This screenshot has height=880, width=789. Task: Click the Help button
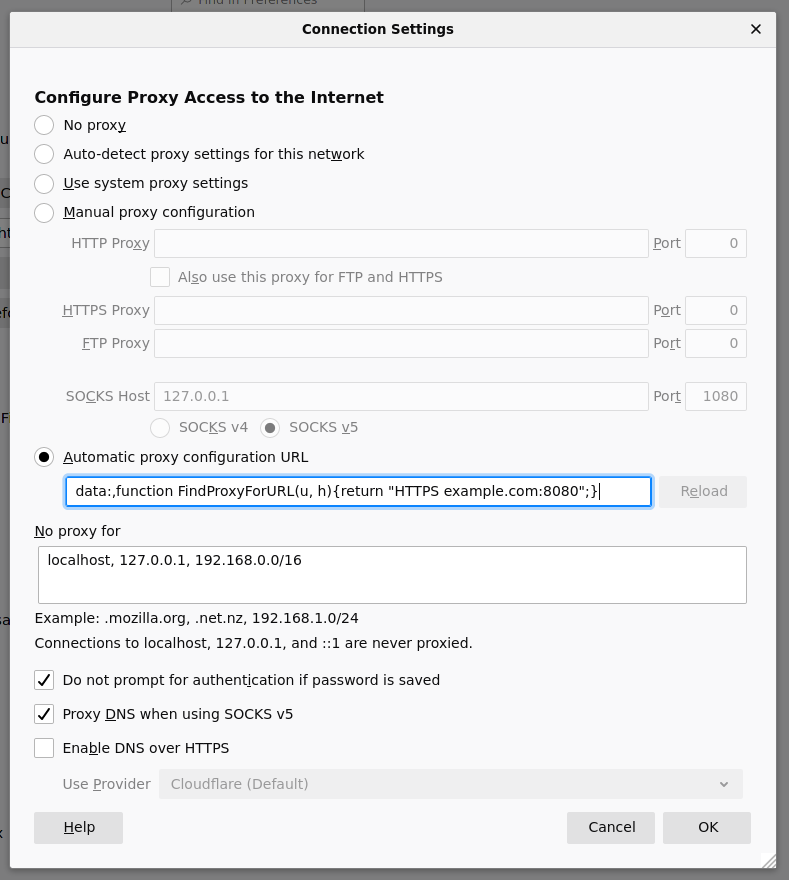pyautogui.click(x=78, y=827)
